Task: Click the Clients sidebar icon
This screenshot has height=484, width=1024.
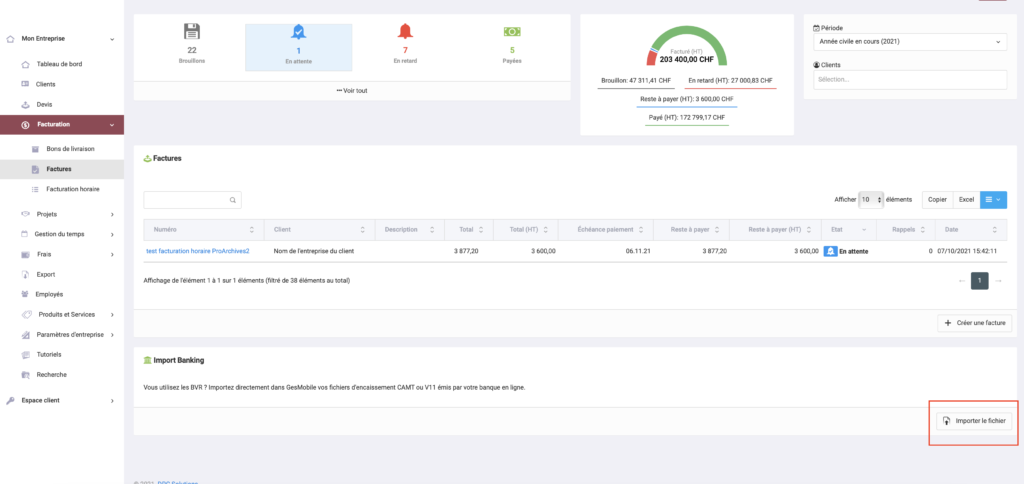Action: click(25, 84)
